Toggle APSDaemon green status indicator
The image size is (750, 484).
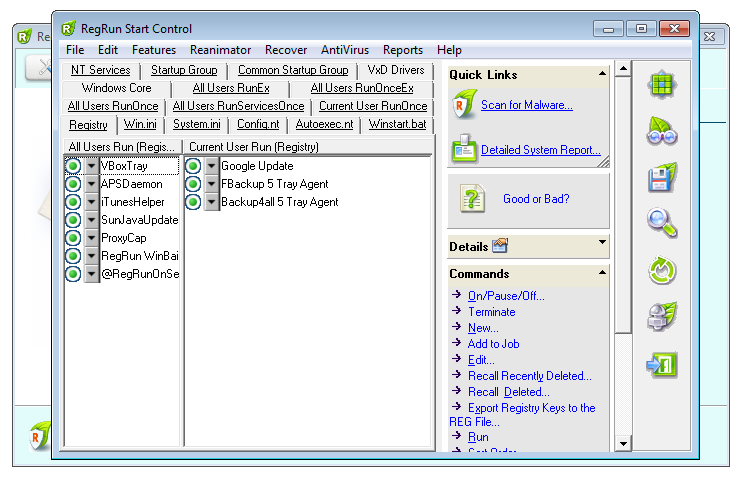(x=73, y=184)
